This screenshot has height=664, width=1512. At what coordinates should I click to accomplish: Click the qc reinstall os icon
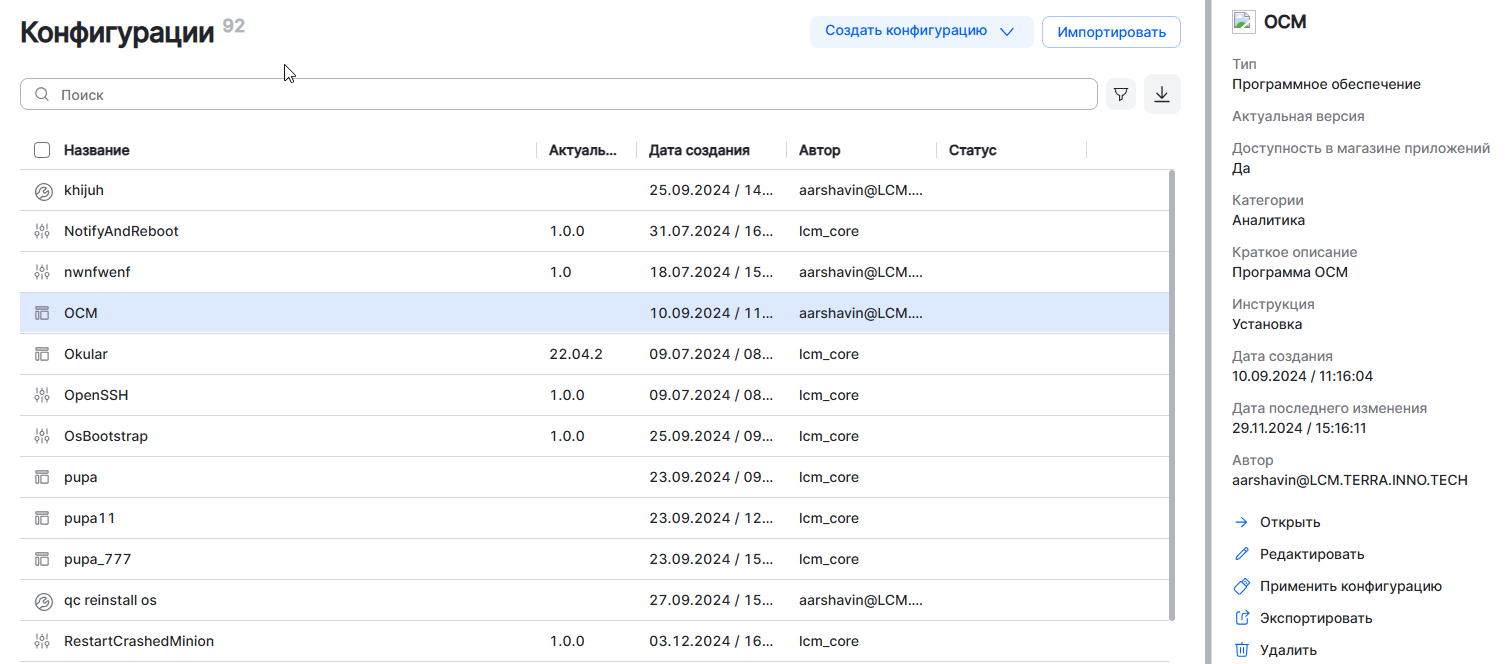pos(42,601)
